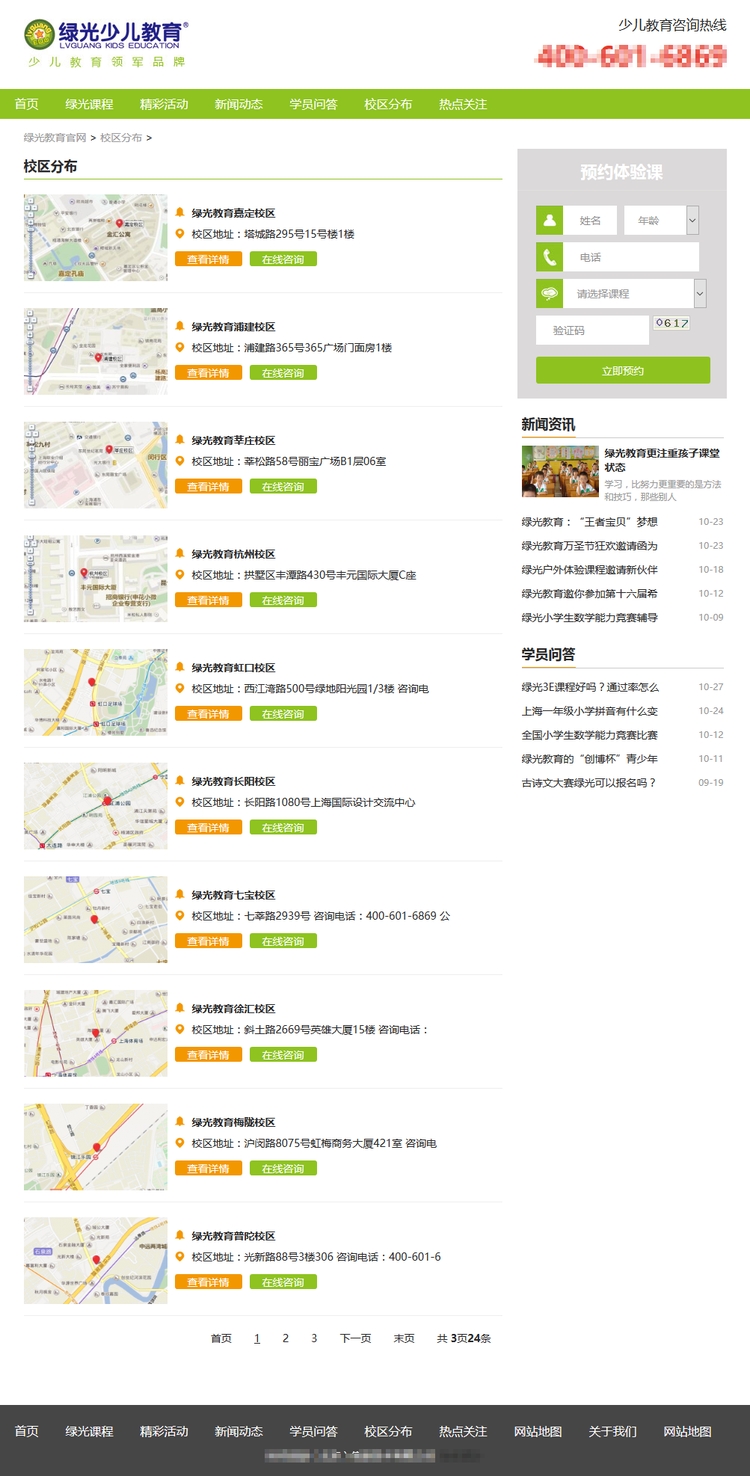750x1476 pixels.
Task: Click the 验证码 captcha input field
Action: (x=592, y=330)
